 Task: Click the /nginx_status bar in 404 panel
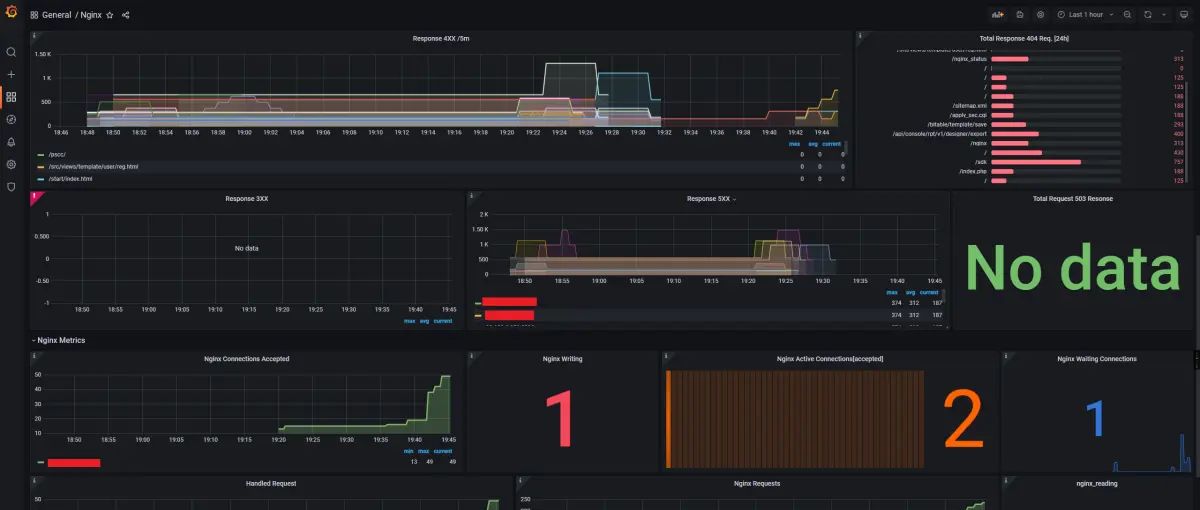(x=1008, y=59)
